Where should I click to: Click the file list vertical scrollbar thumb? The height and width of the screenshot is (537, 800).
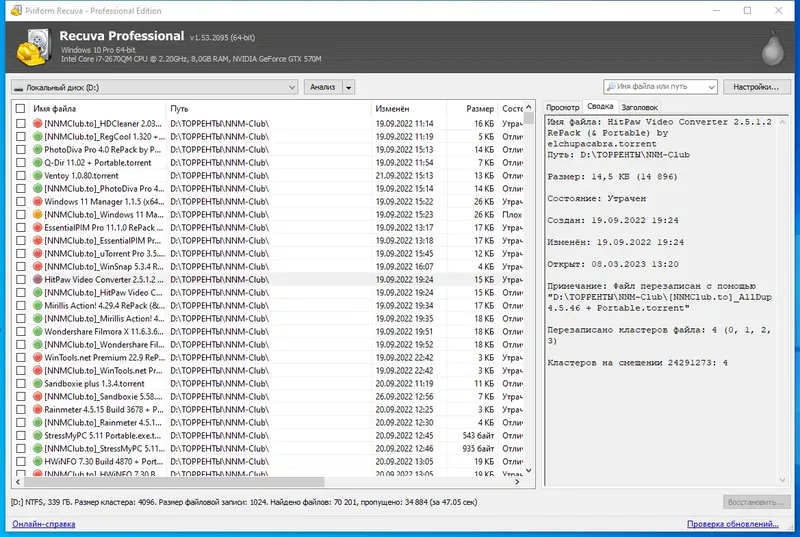[529, 118]
